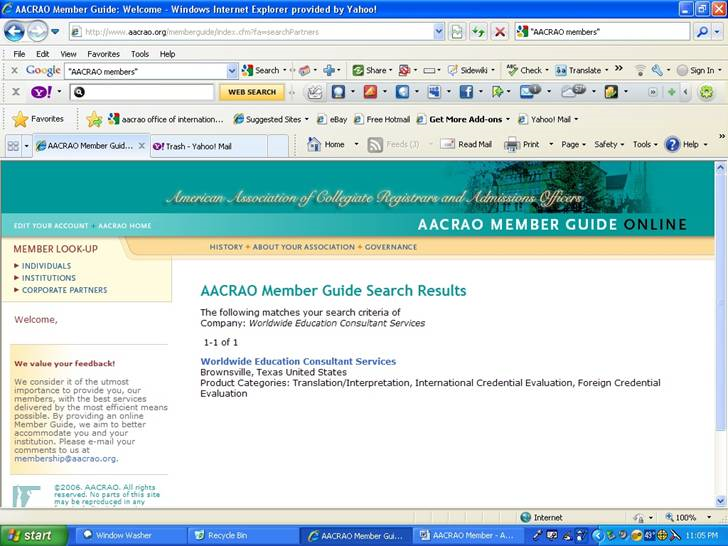The image size is (728, 546).
Task: Switch to the Trash - Yahoo! Mail tab
Action: [208, 146]
